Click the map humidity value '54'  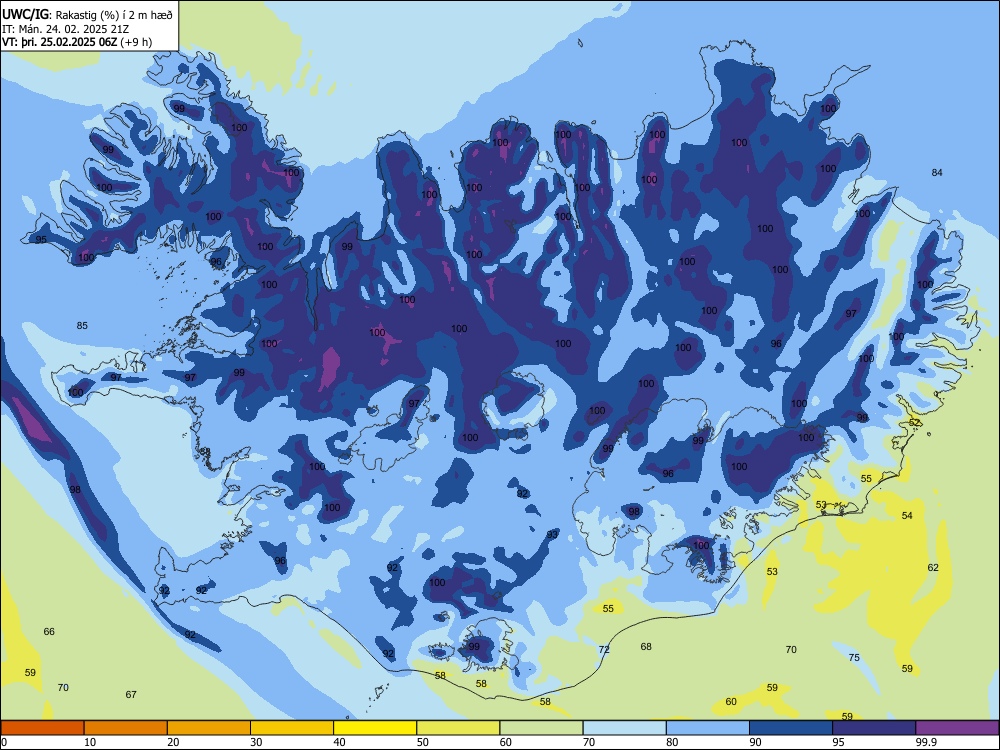907,515
